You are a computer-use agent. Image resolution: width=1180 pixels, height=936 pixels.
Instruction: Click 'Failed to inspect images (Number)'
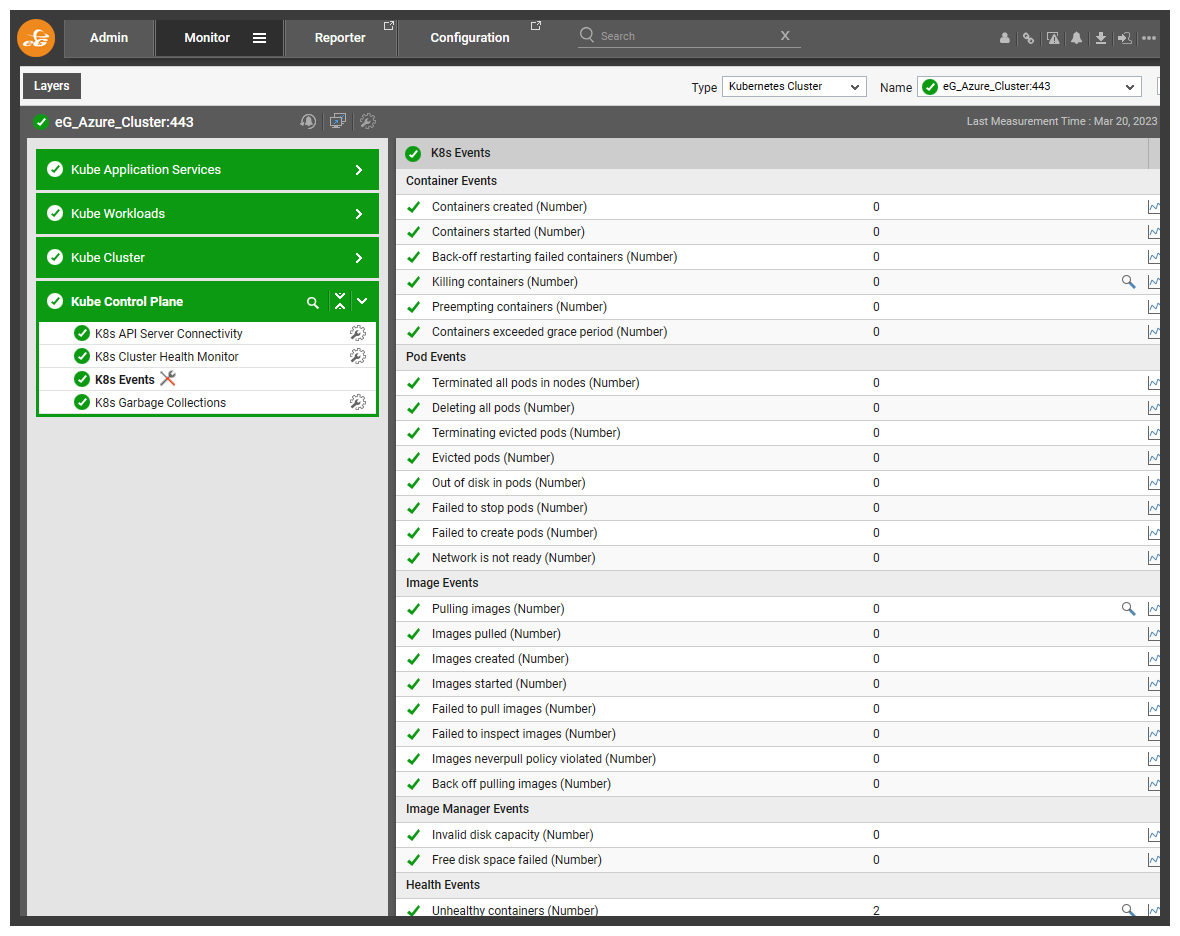[524, 734]
